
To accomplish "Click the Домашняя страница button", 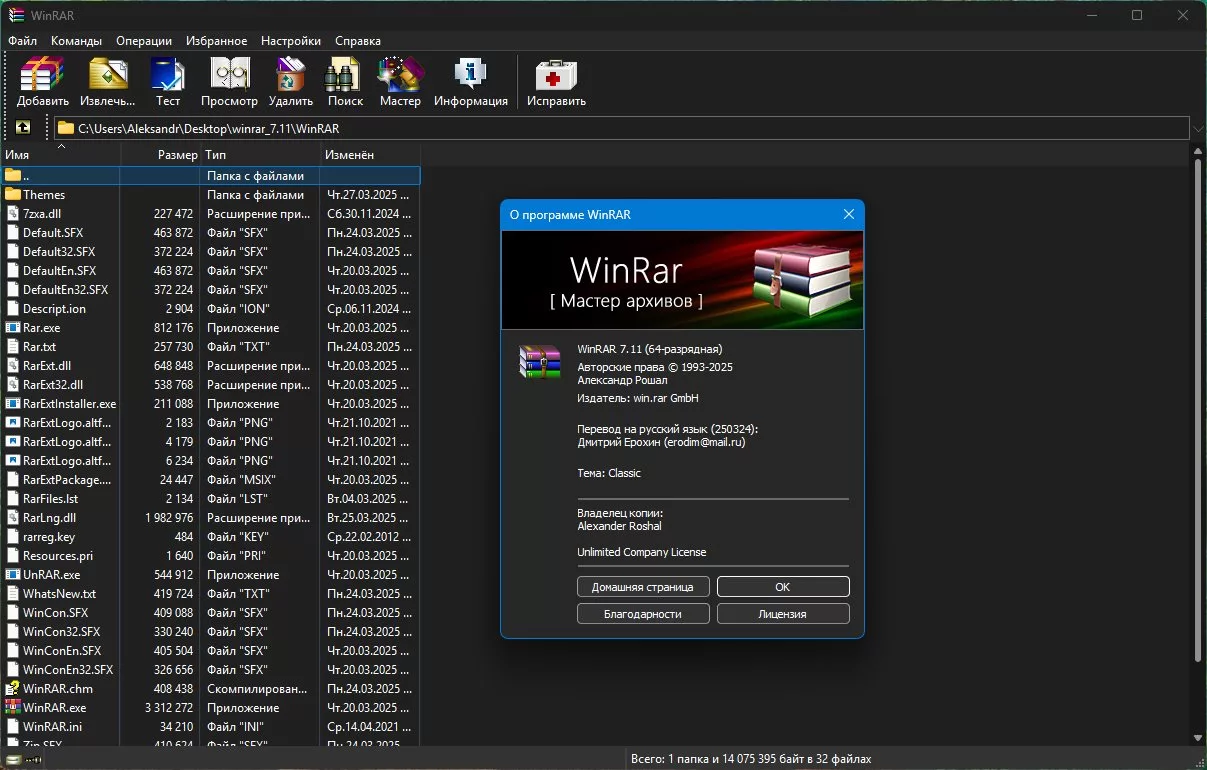I will [643, 587].
